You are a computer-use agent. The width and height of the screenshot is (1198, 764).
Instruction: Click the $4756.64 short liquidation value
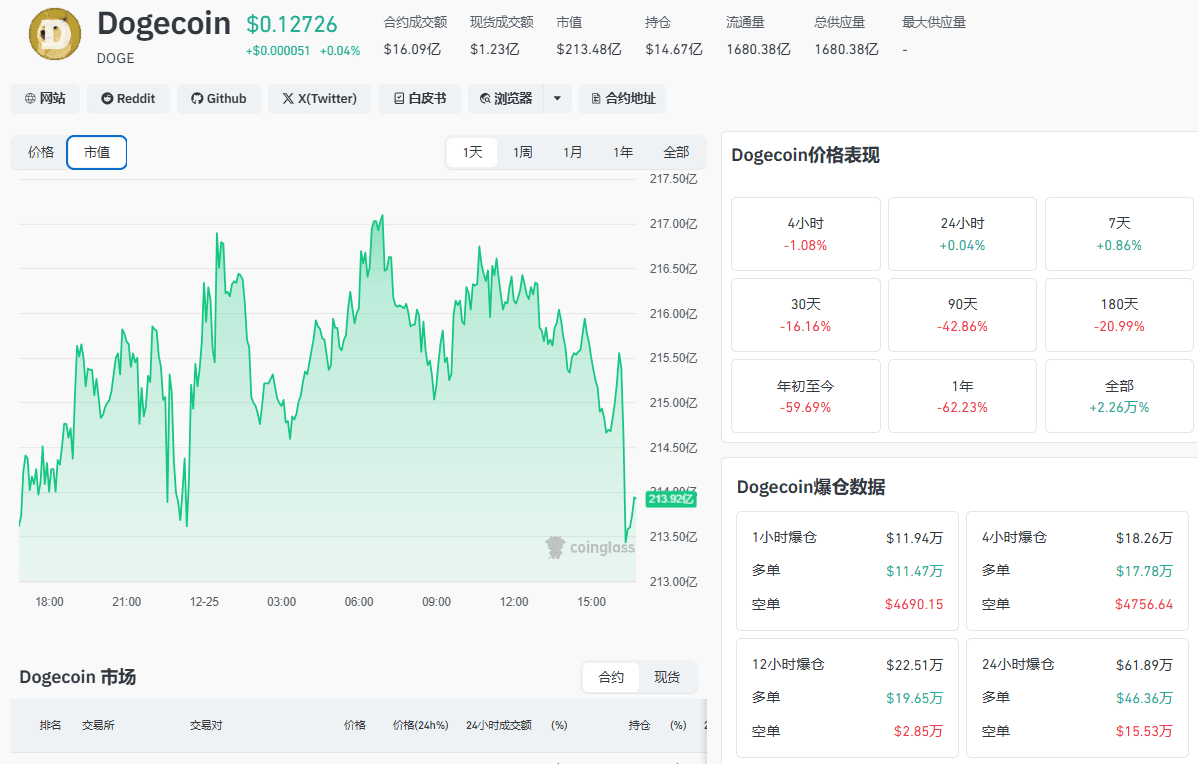pyautogui.click(x=1144, y=604)
